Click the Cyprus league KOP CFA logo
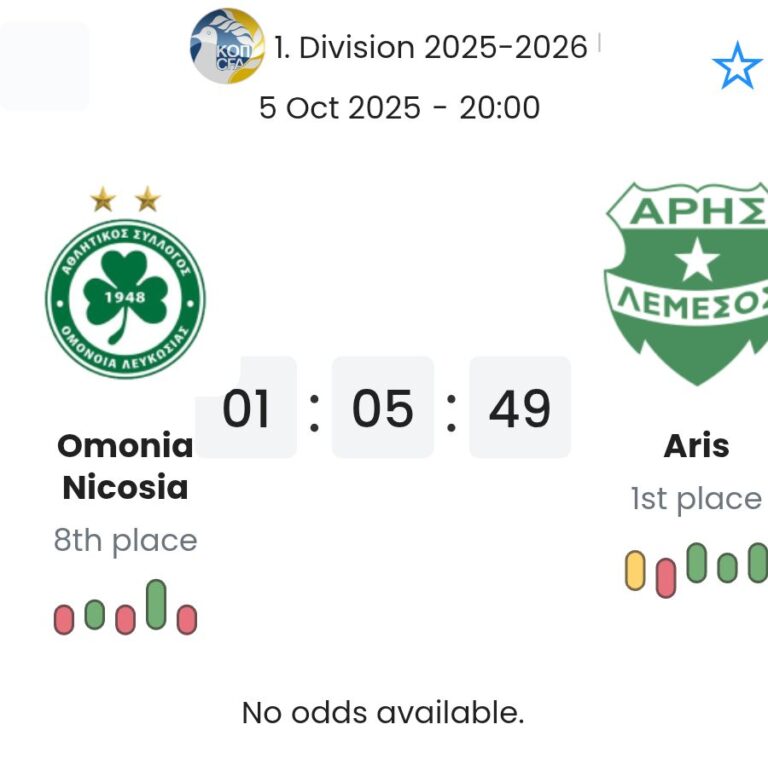768x765 pixels. tap(227, 46)
